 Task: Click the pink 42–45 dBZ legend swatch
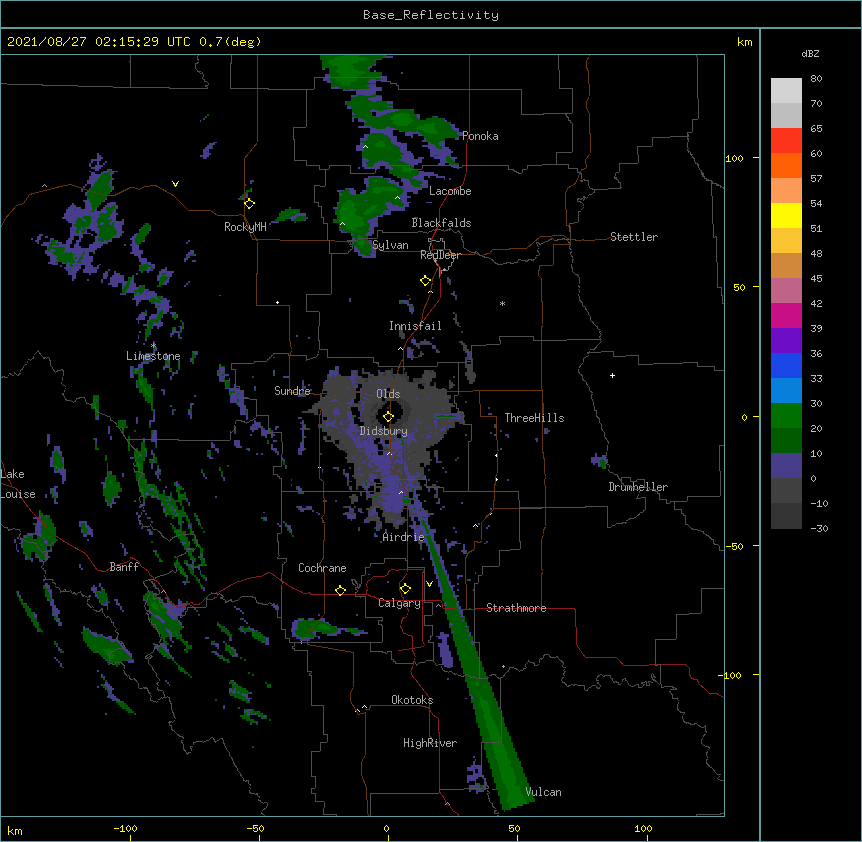pos(786,291)
